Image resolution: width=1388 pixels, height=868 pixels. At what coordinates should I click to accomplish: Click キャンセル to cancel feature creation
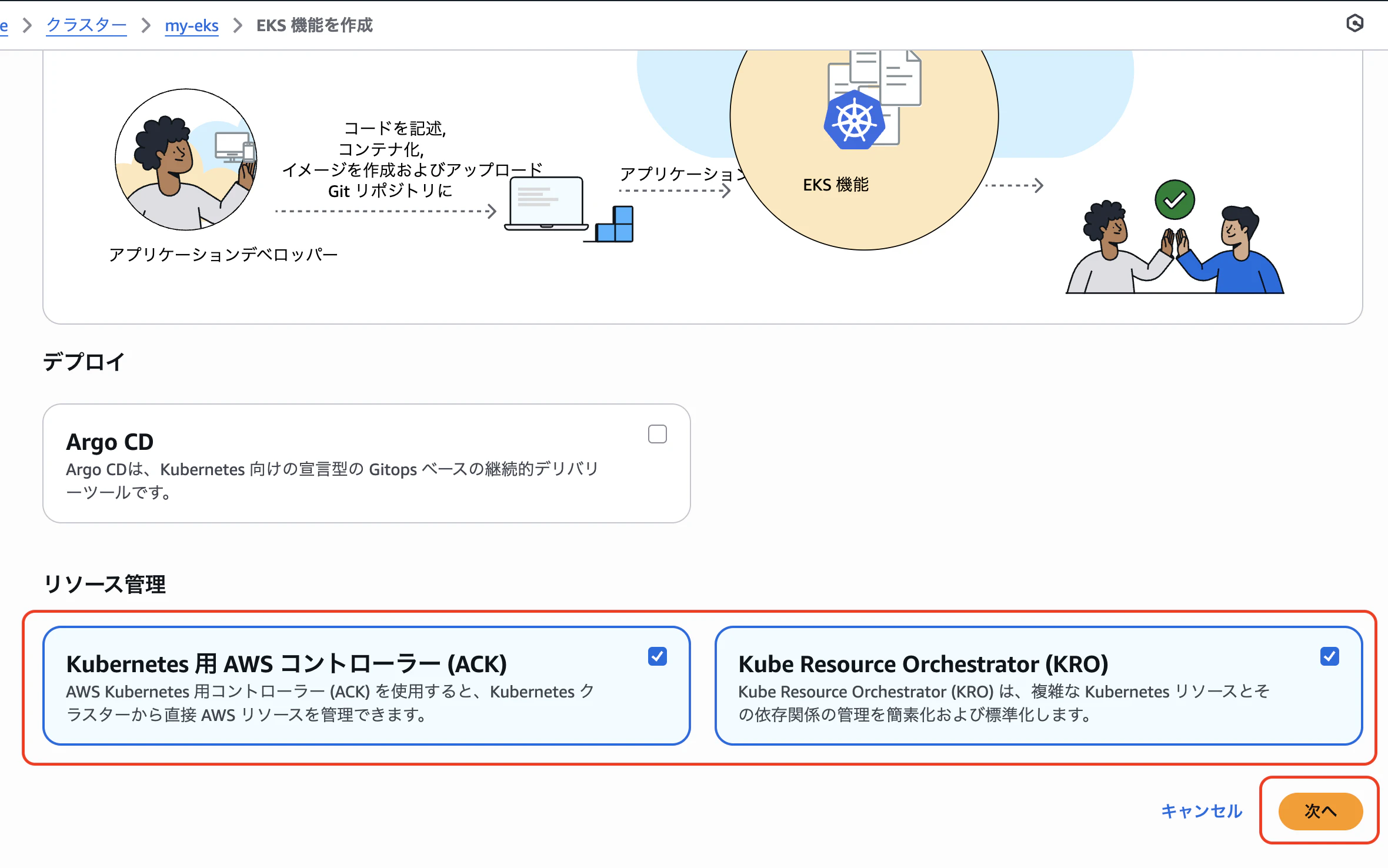click(1201, 811)
